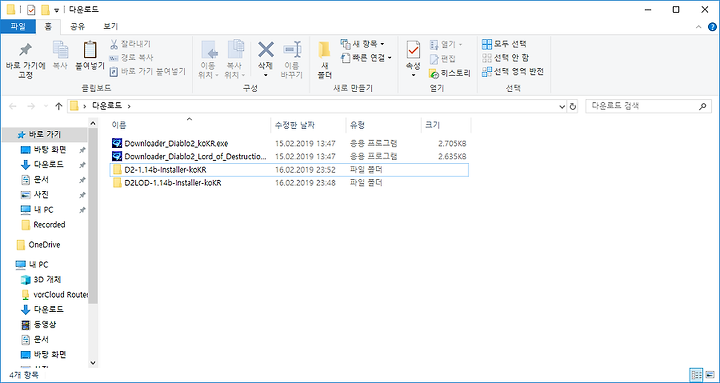
Task: Click the back navigation arrow
Action: tap(13, 106)
